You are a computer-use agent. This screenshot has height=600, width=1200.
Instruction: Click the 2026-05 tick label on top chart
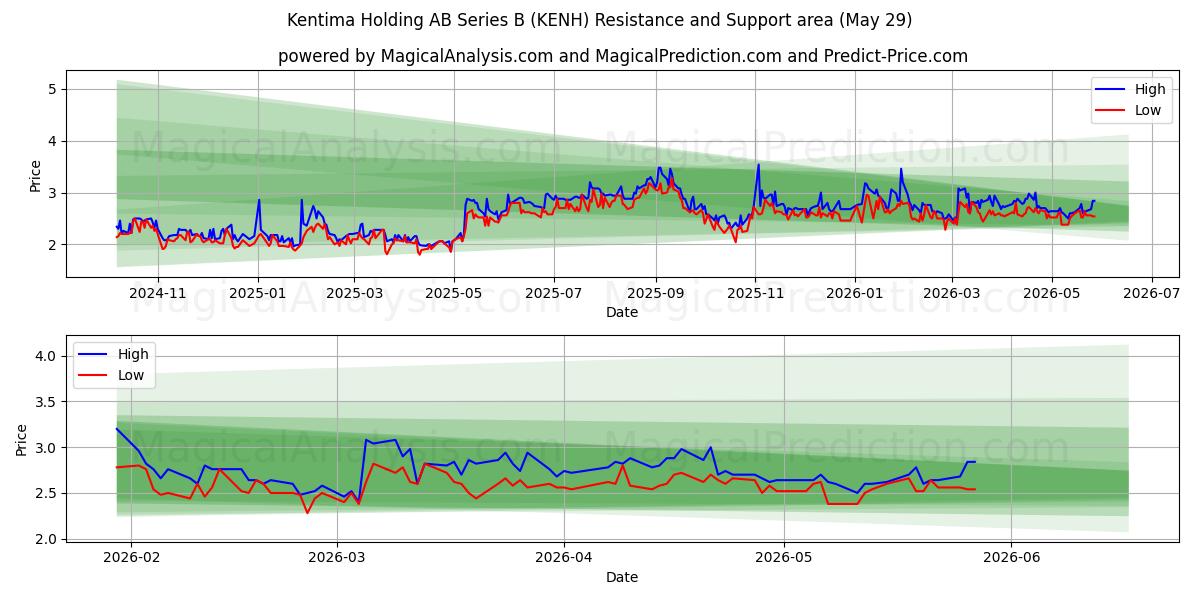(x=1052, y=295)
